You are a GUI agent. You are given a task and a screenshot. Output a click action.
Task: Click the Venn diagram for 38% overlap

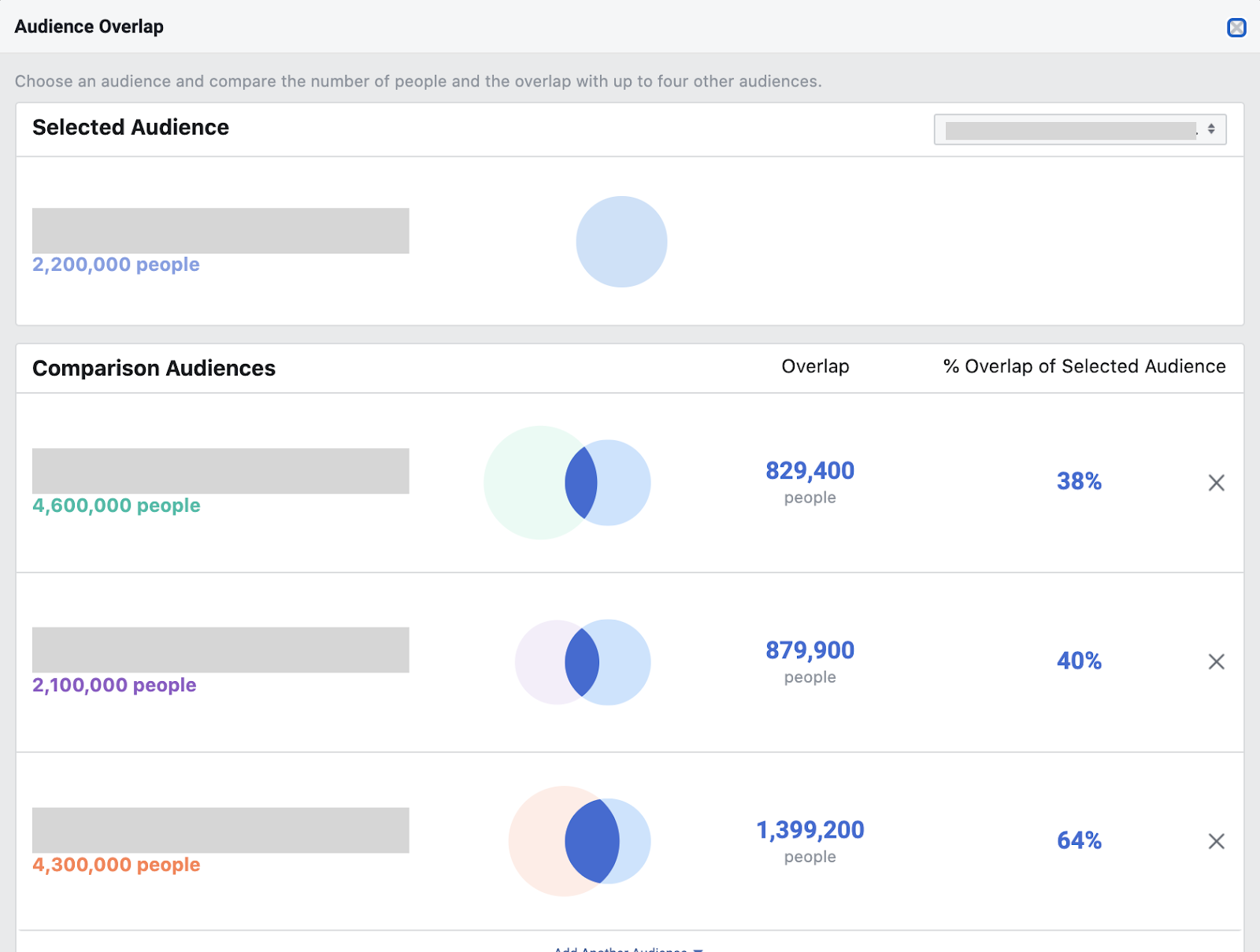click(567, 483)
